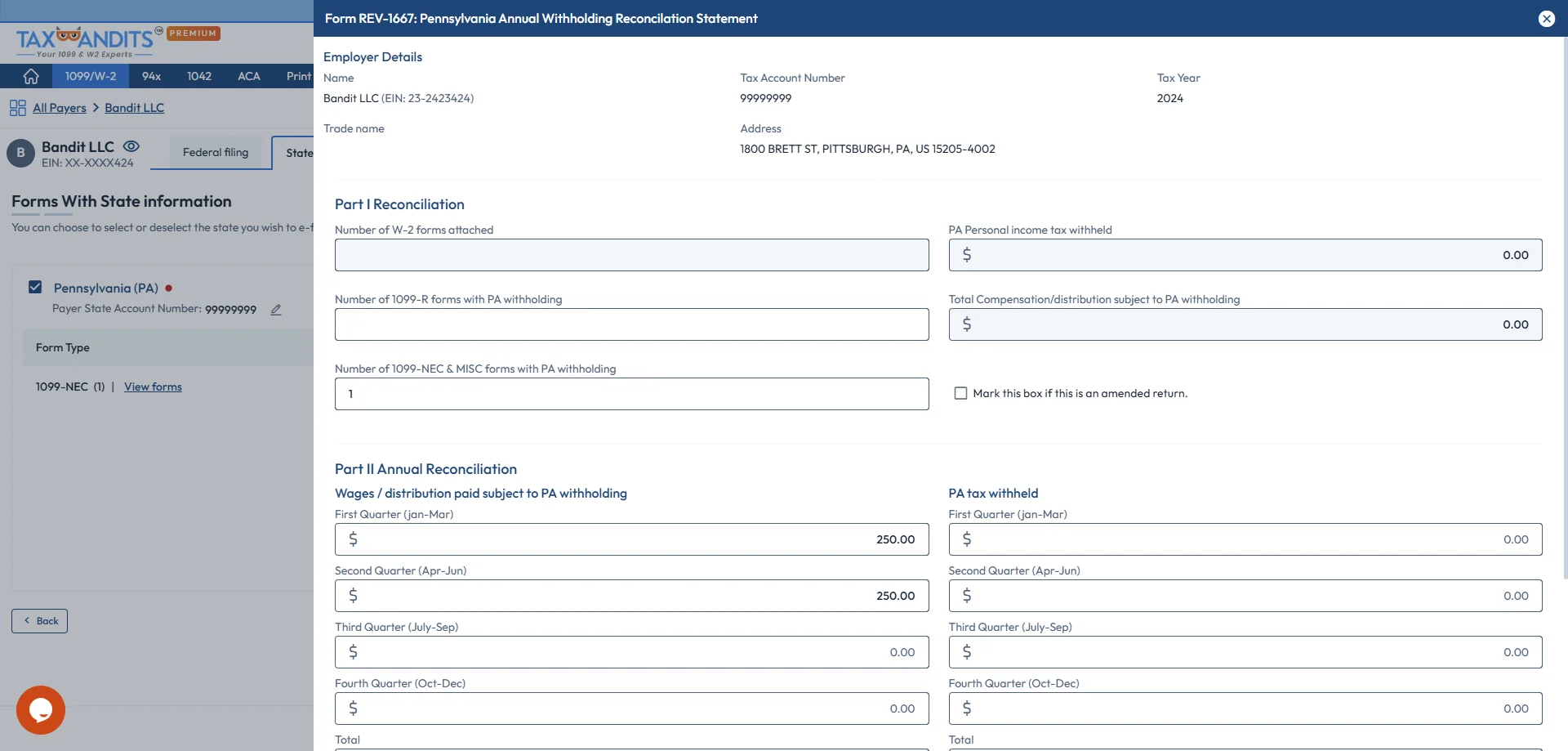The image size is (1568, 751).
Task: Click the All Payers grid icon
Action: click(x=18, y=108)
